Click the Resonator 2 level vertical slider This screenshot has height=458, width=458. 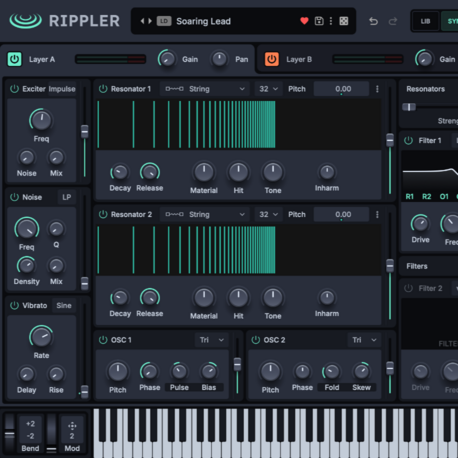pos(390,266)
